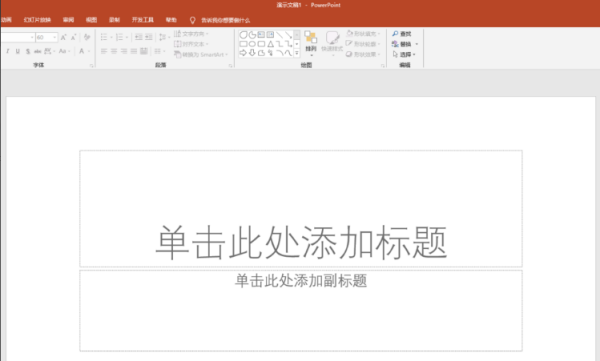Increase the font size
The image size is (600, 361).
click(64, 37)
